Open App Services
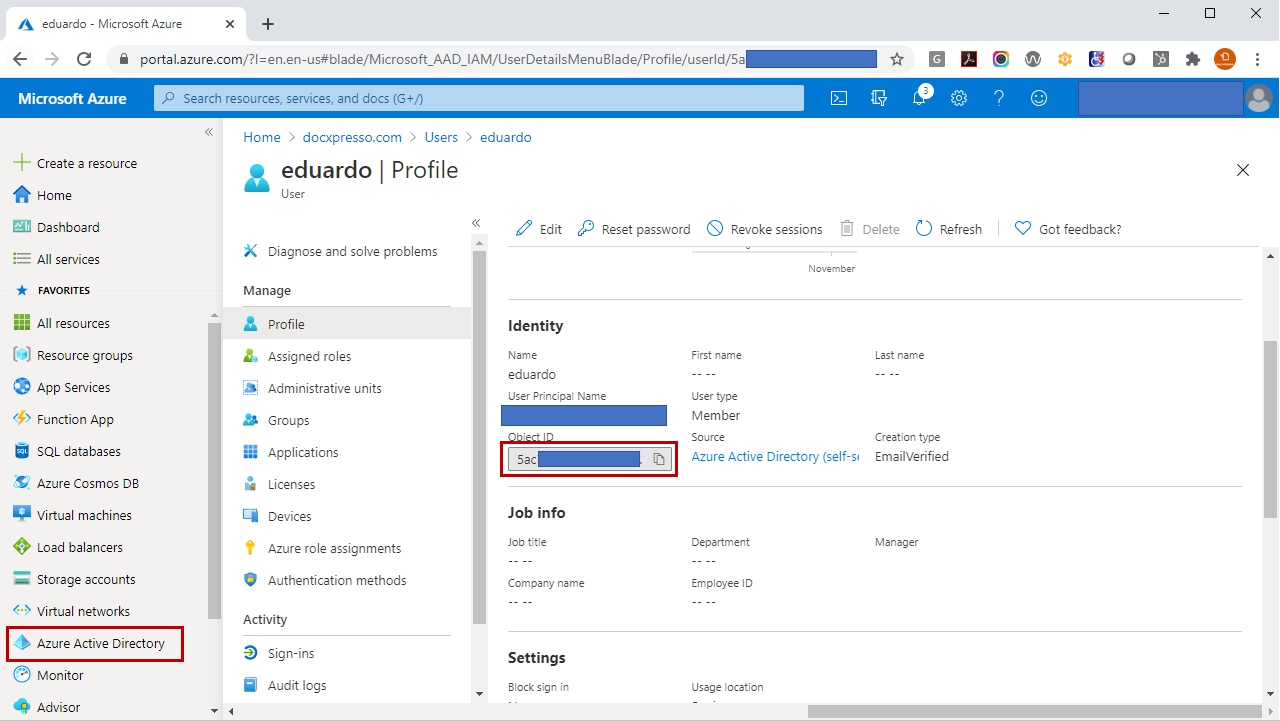 tap(62, 387)
